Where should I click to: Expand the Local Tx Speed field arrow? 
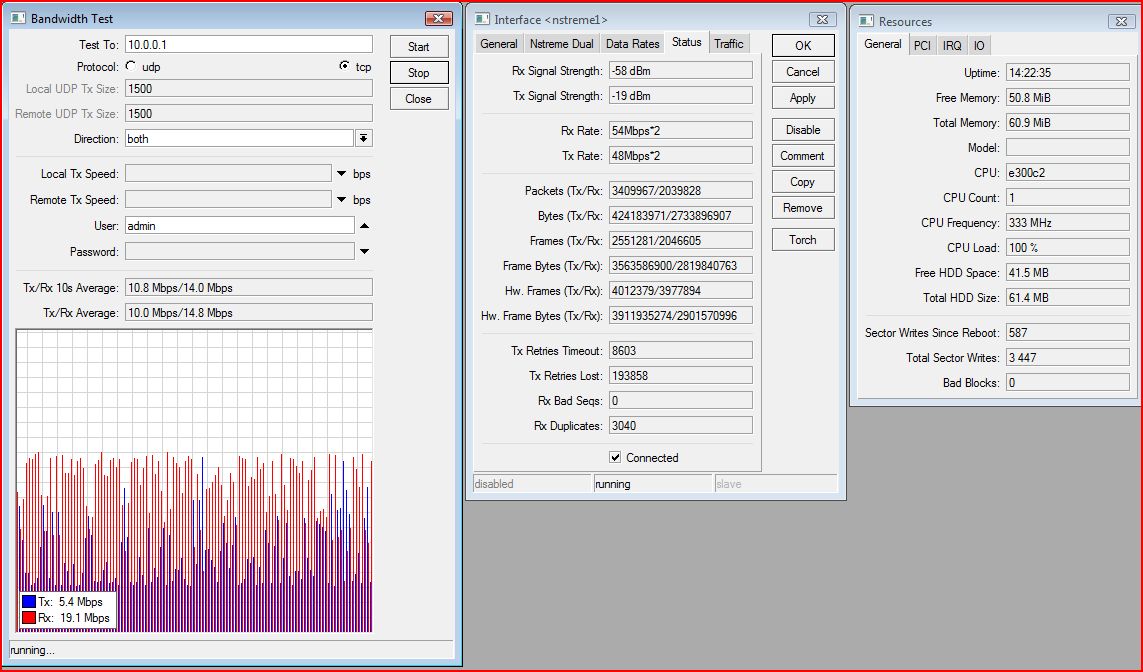341,174
